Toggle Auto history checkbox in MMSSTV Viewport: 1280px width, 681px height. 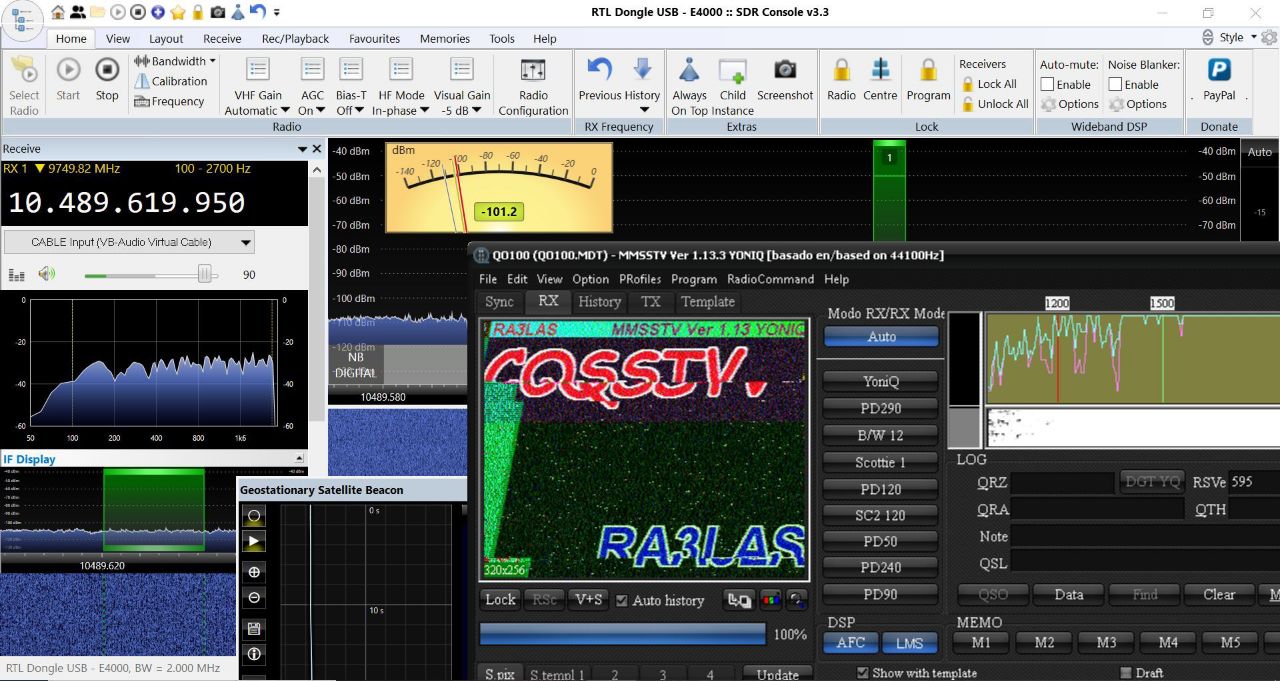click(x=622, y=601)
